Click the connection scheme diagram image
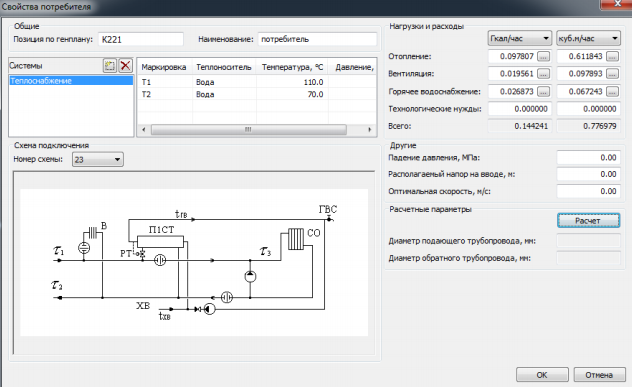Image resolution: width=632 pixels, height=387 pixels. pyautogui.click(x=194, y=262)
